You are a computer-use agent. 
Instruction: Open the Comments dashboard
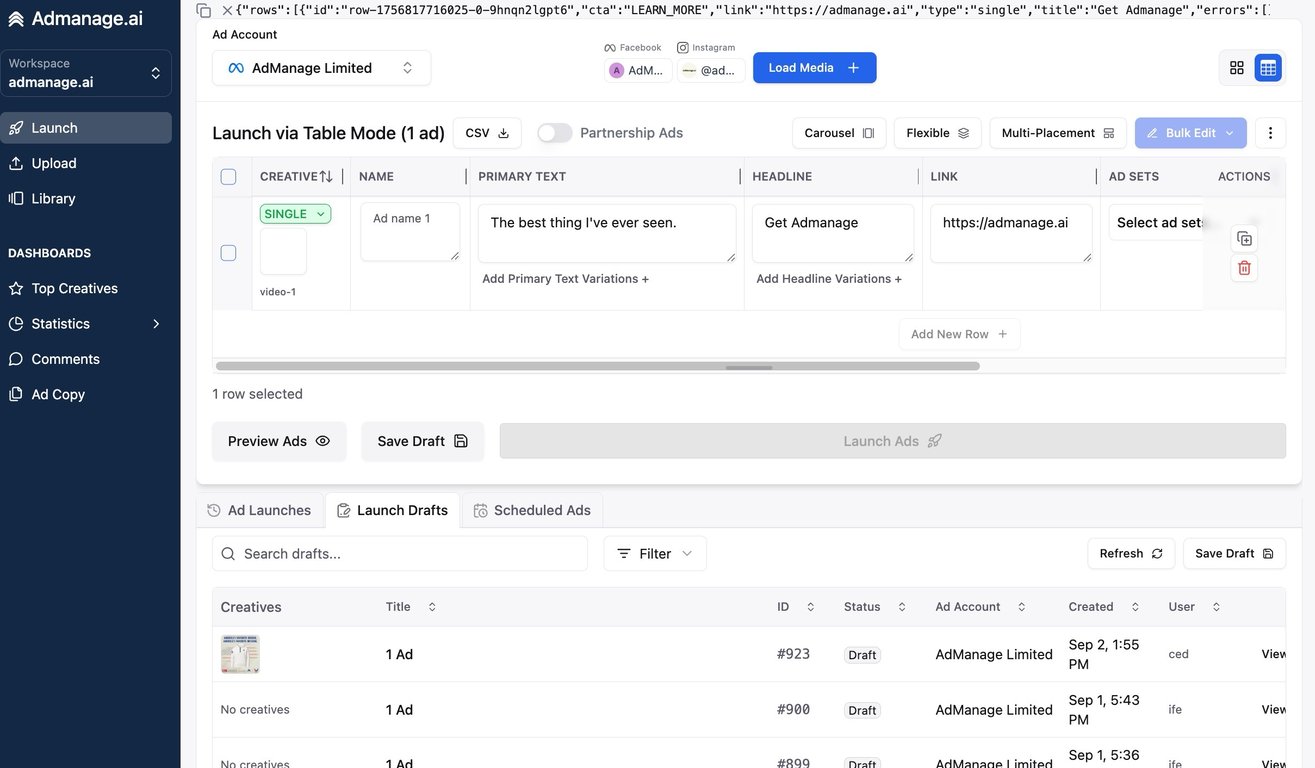(x=86, y=359)
